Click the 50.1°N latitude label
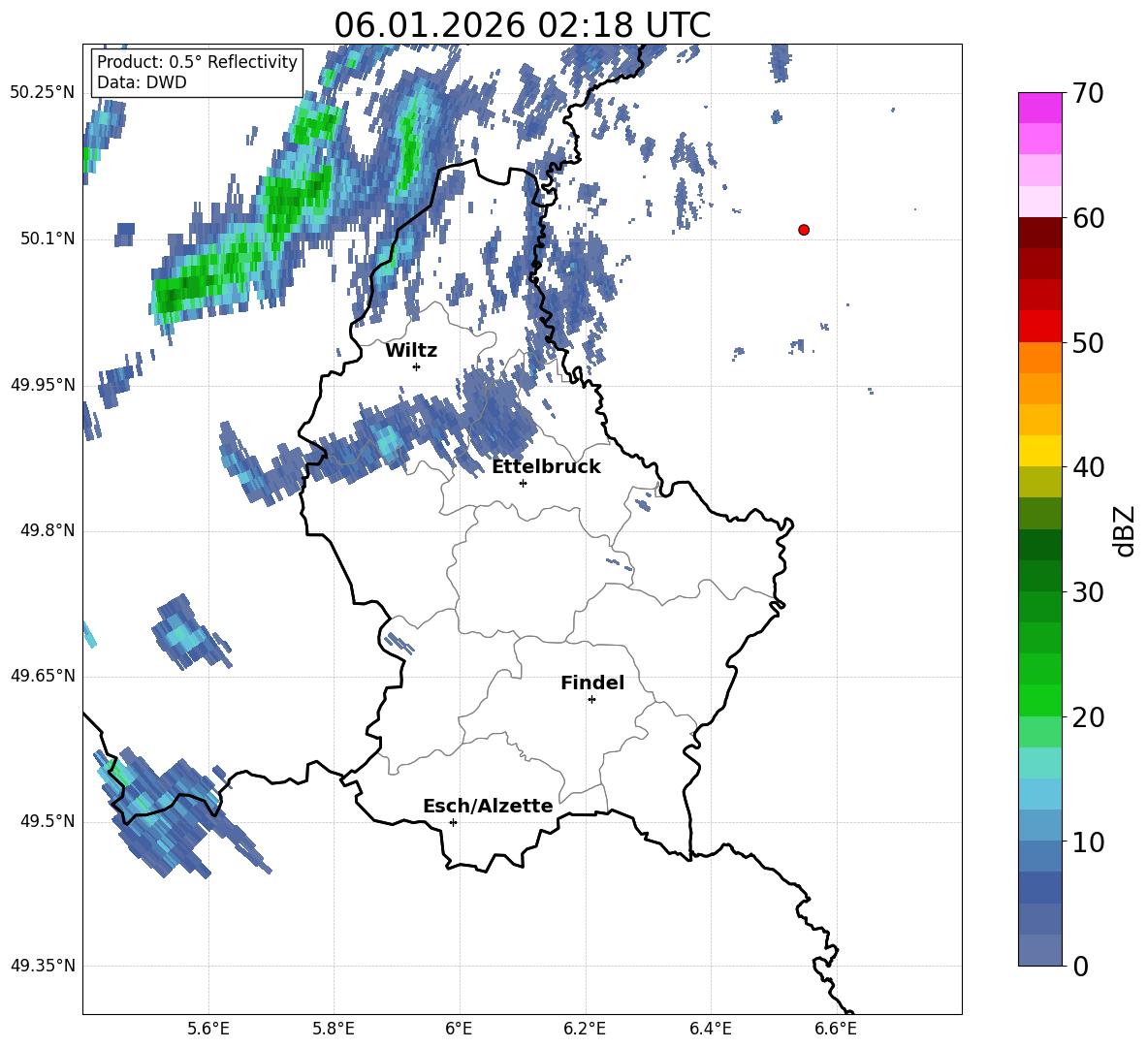Image resolution: width=1148 pixels, height=1048 pixels. pos(48,238)
